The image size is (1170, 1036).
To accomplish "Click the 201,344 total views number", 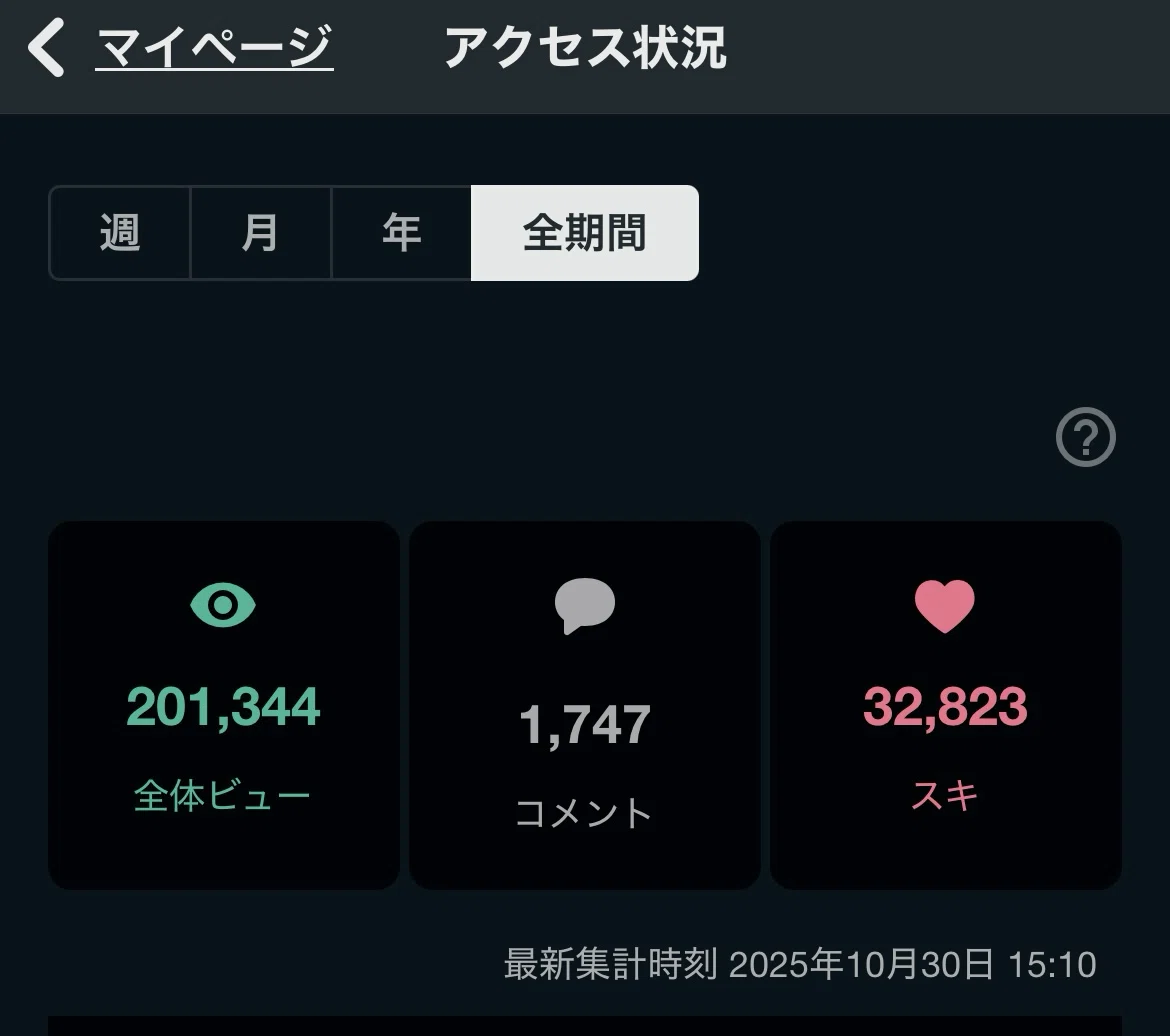I will 223,707.
